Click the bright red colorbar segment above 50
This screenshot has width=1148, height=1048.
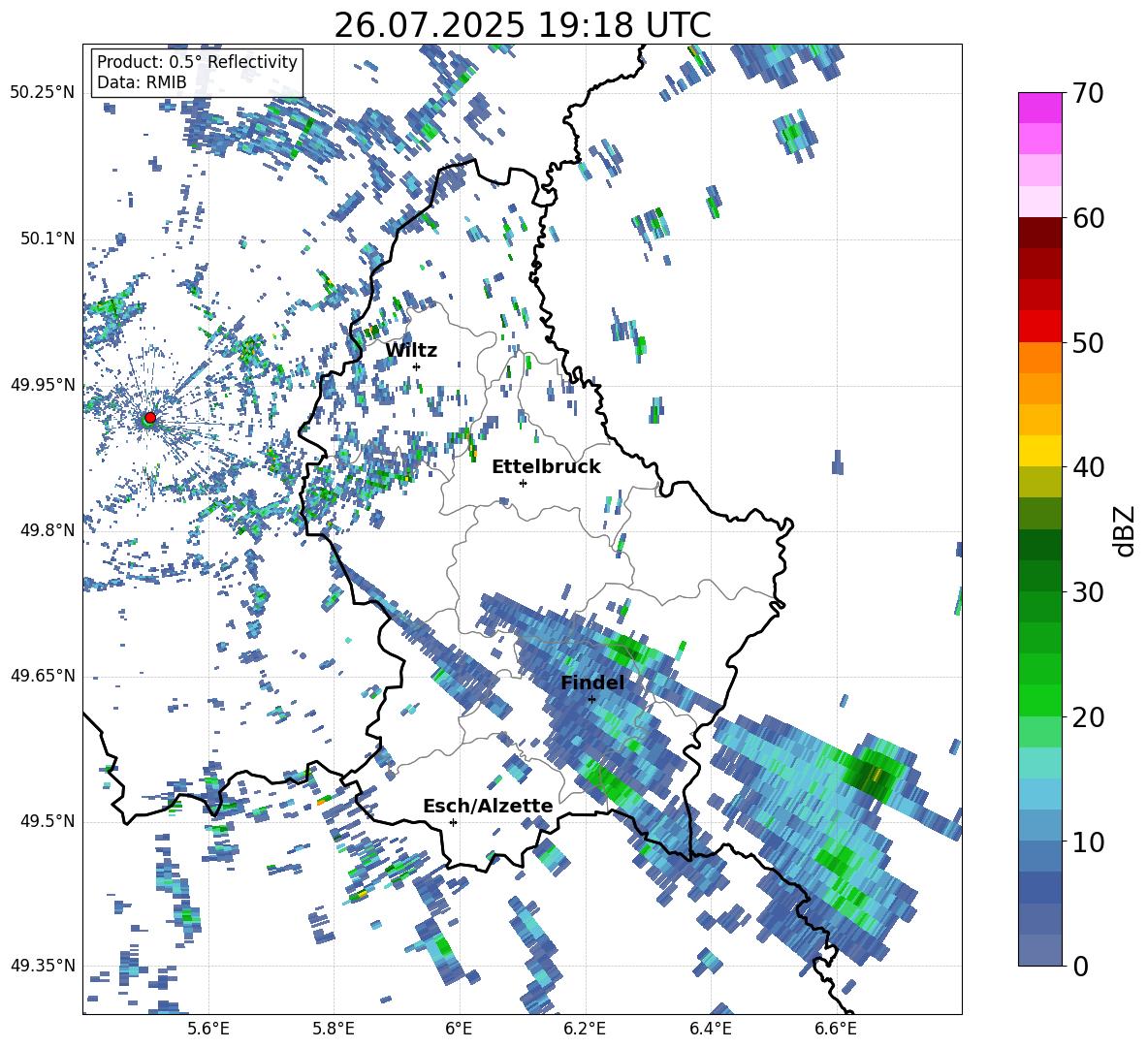[x=1039, y=326]
